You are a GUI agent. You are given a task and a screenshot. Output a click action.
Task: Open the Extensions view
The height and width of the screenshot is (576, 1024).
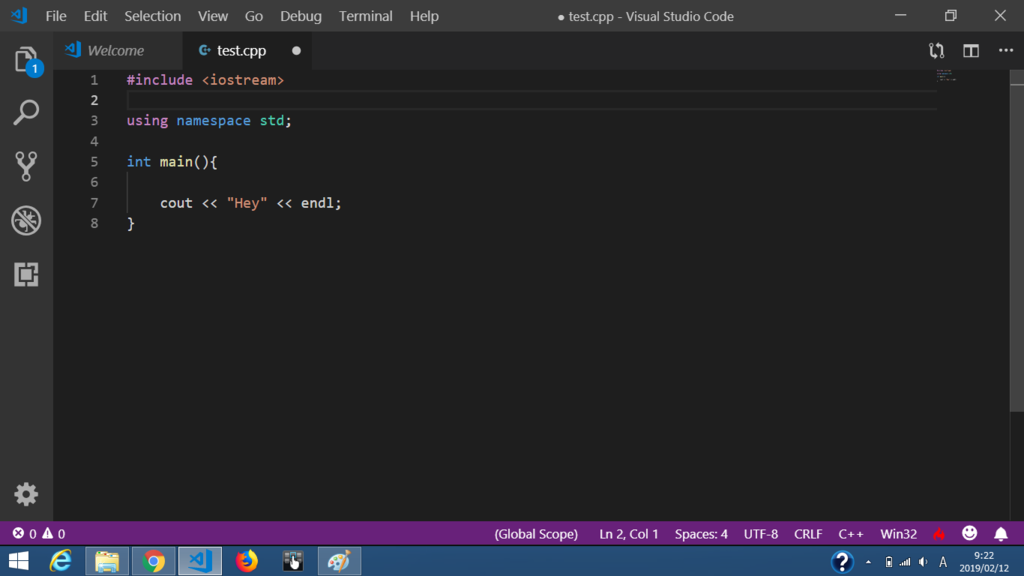coord(26,274)
